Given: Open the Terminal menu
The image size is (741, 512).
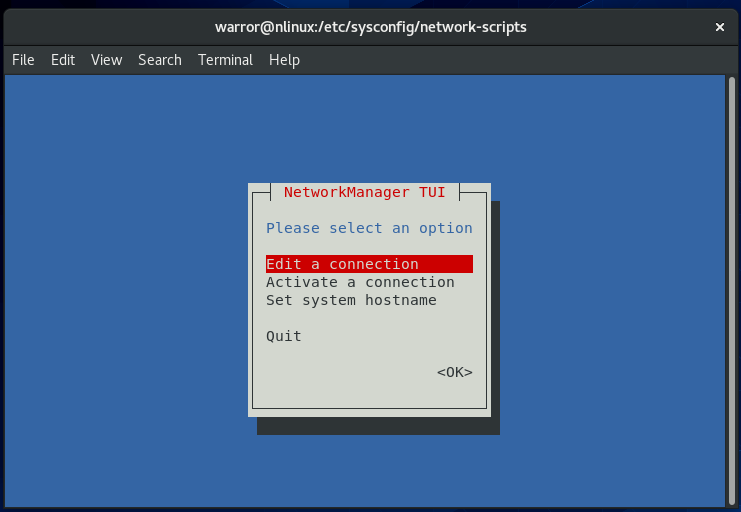Looking at the screenshot, I should coord(225,60).
